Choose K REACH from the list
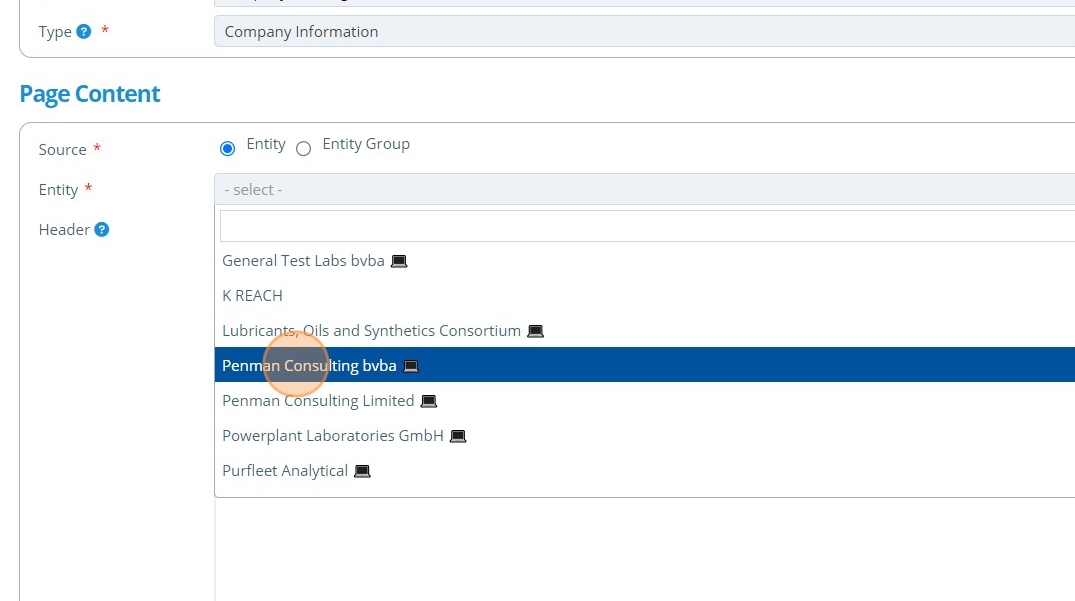1075x601 pixels. [x=644, y=296]
